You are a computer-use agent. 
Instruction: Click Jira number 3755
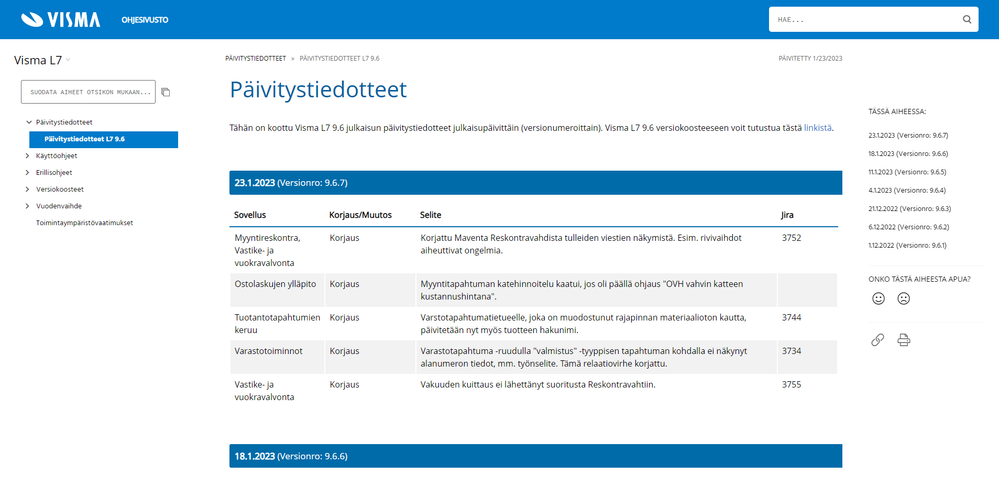pyautogui.click(x=791, y=385)
